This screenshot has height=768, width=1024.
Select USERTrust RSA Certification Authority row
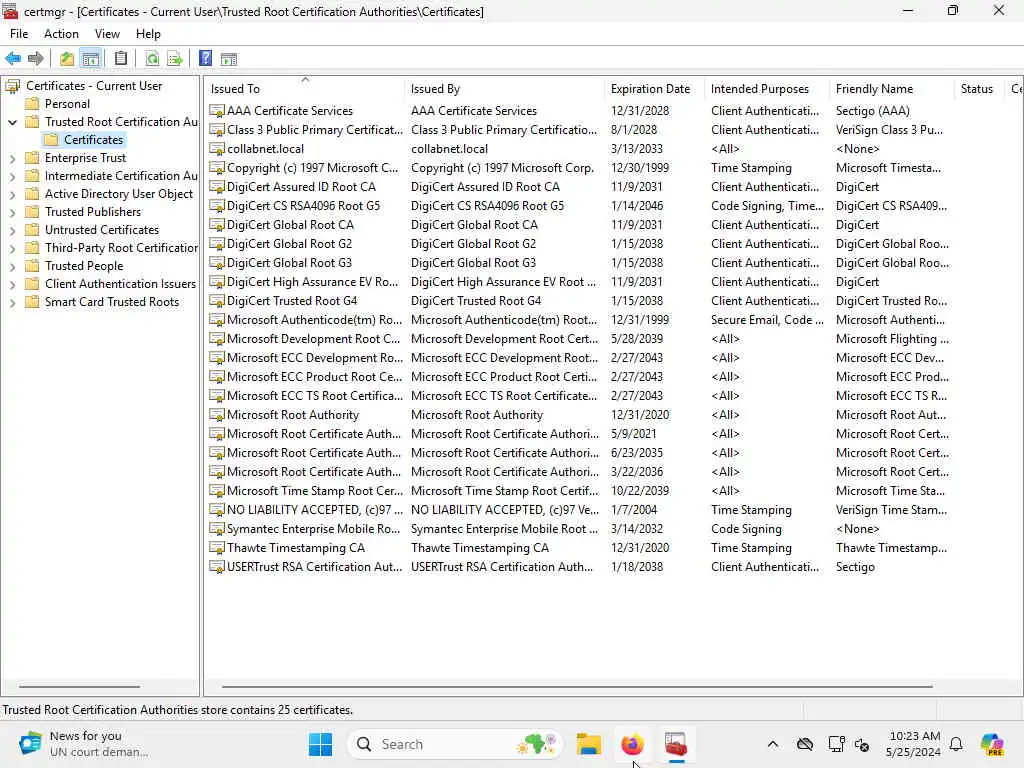tap(613, 567)
